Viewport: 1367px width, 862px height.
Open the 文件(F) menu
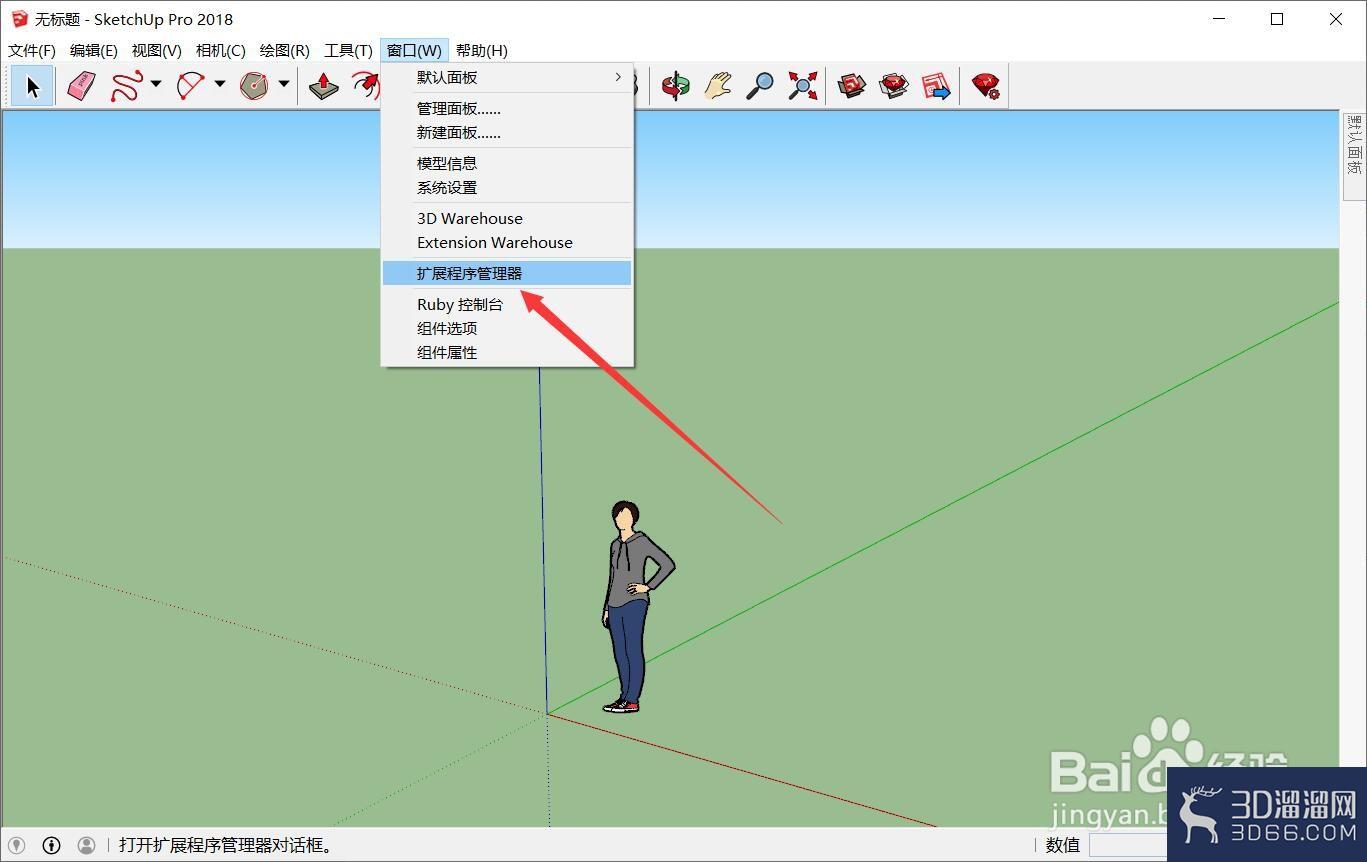coord(32,50)
